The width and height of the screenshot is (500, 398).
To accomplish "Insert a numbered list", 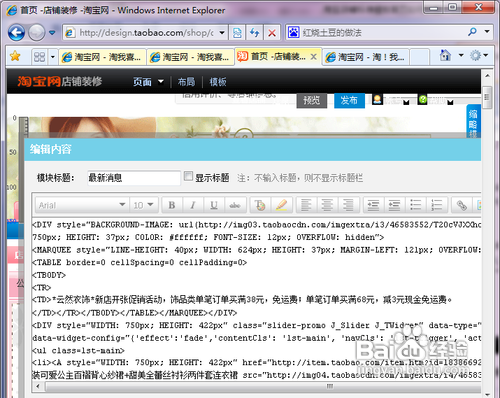I will point(437,205).
